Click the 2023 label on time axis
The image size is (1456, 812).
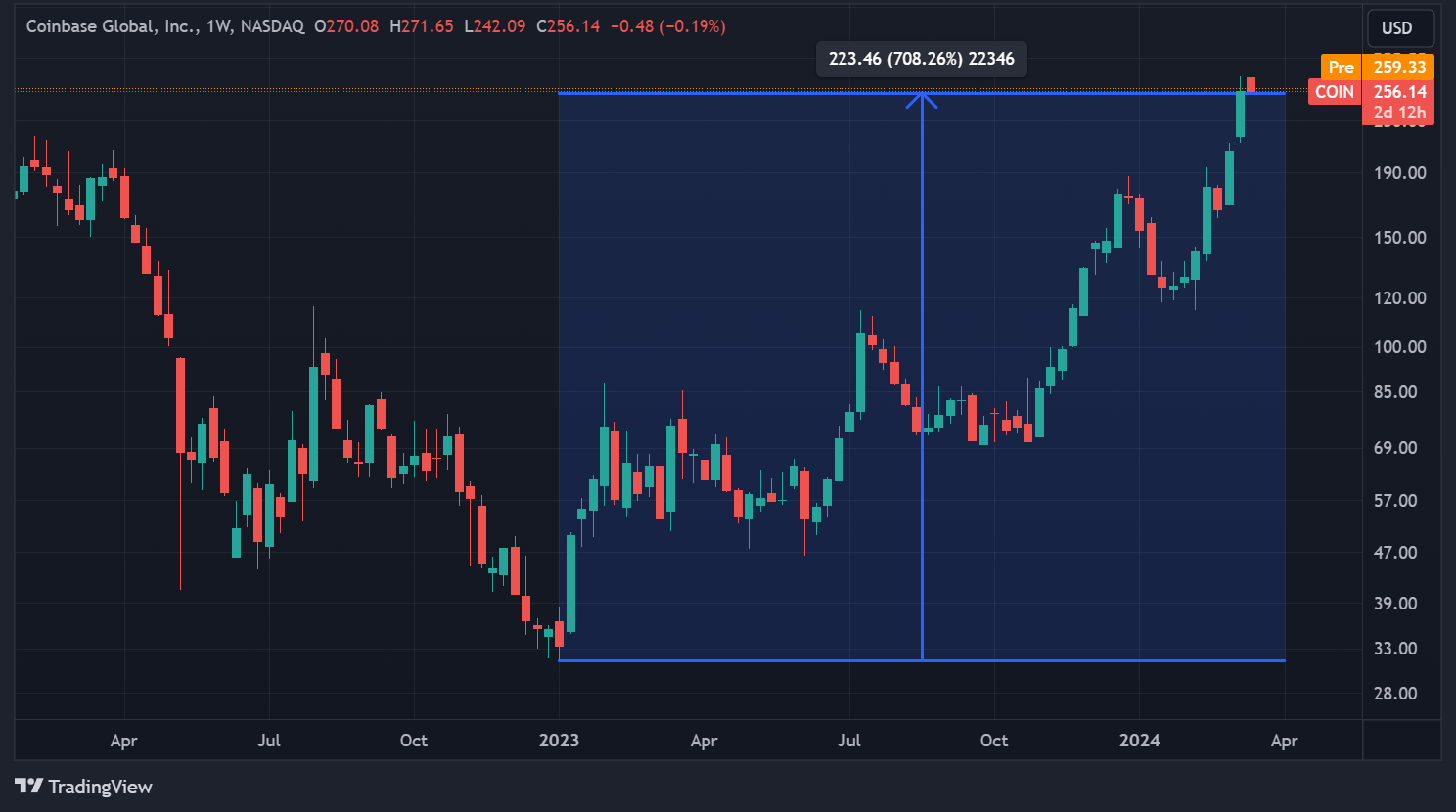point(559,741)
